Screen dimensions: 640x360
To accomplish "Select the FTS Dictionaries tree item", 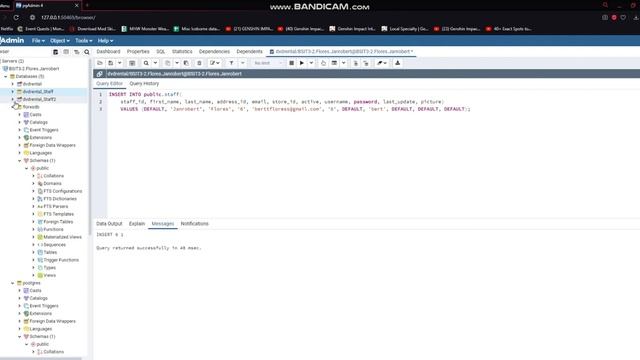I will (60, 199).
